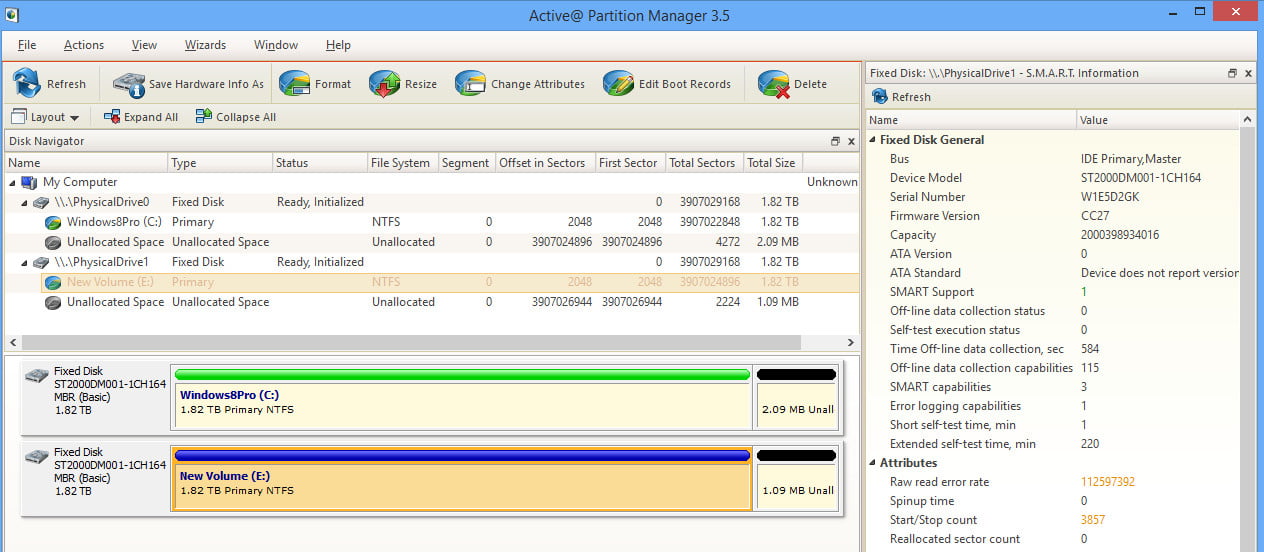
Task: Collapse the Attributes section
Action: [872, 463]
